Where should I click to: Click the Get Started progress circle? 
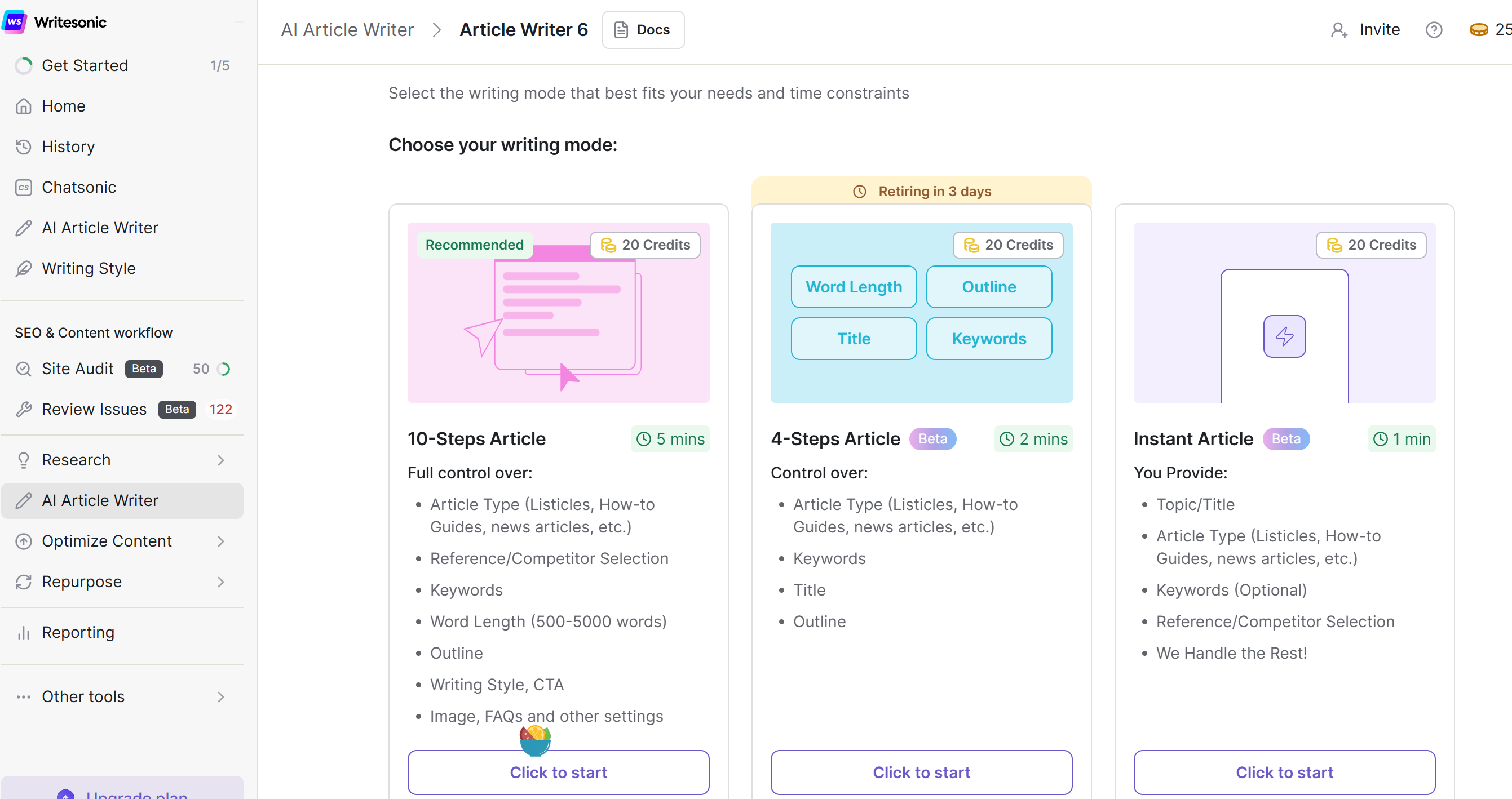(x=24, y=66)
